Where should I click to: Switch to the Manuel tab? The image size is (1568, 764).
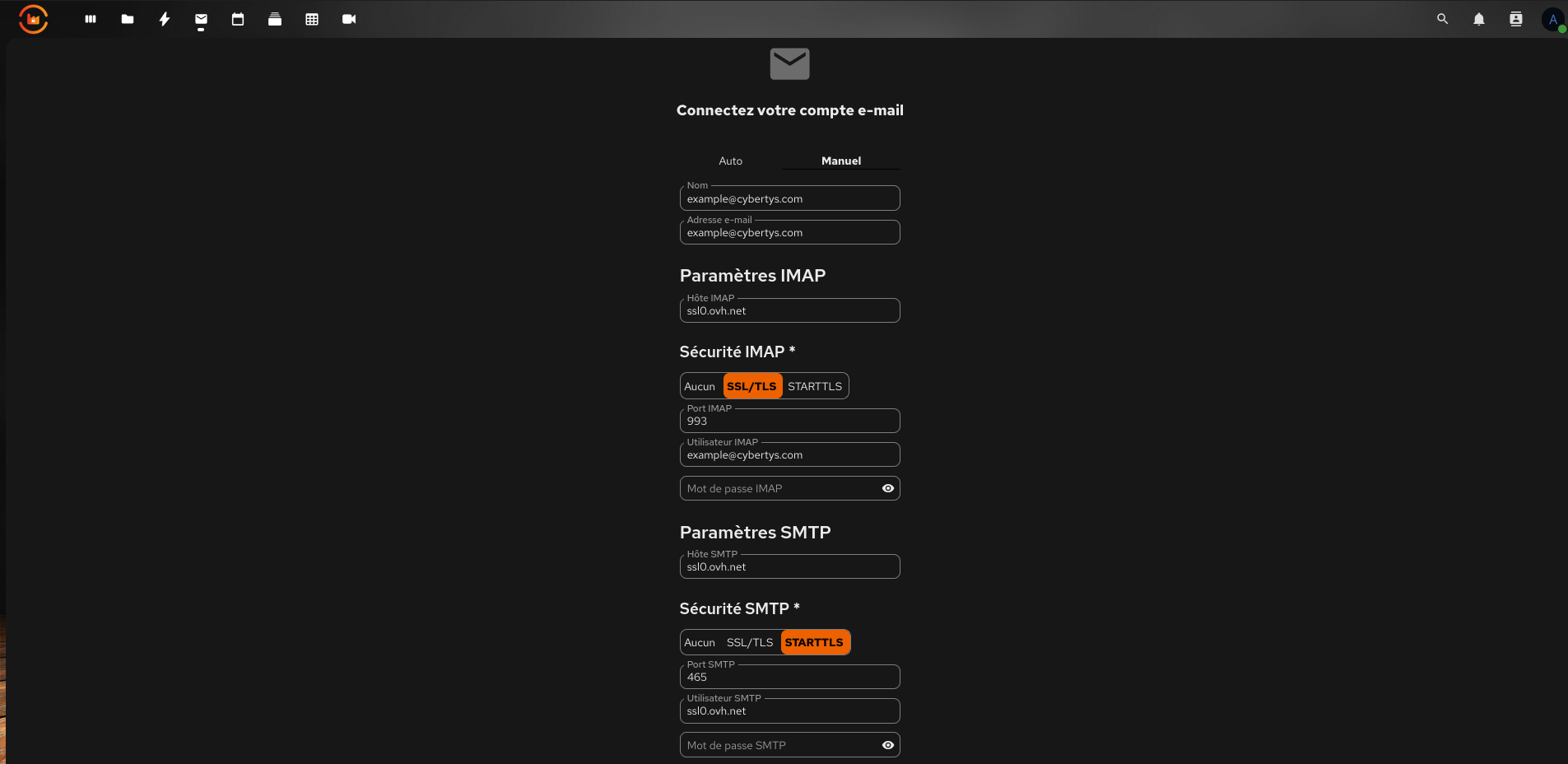(x=840, y=161)
